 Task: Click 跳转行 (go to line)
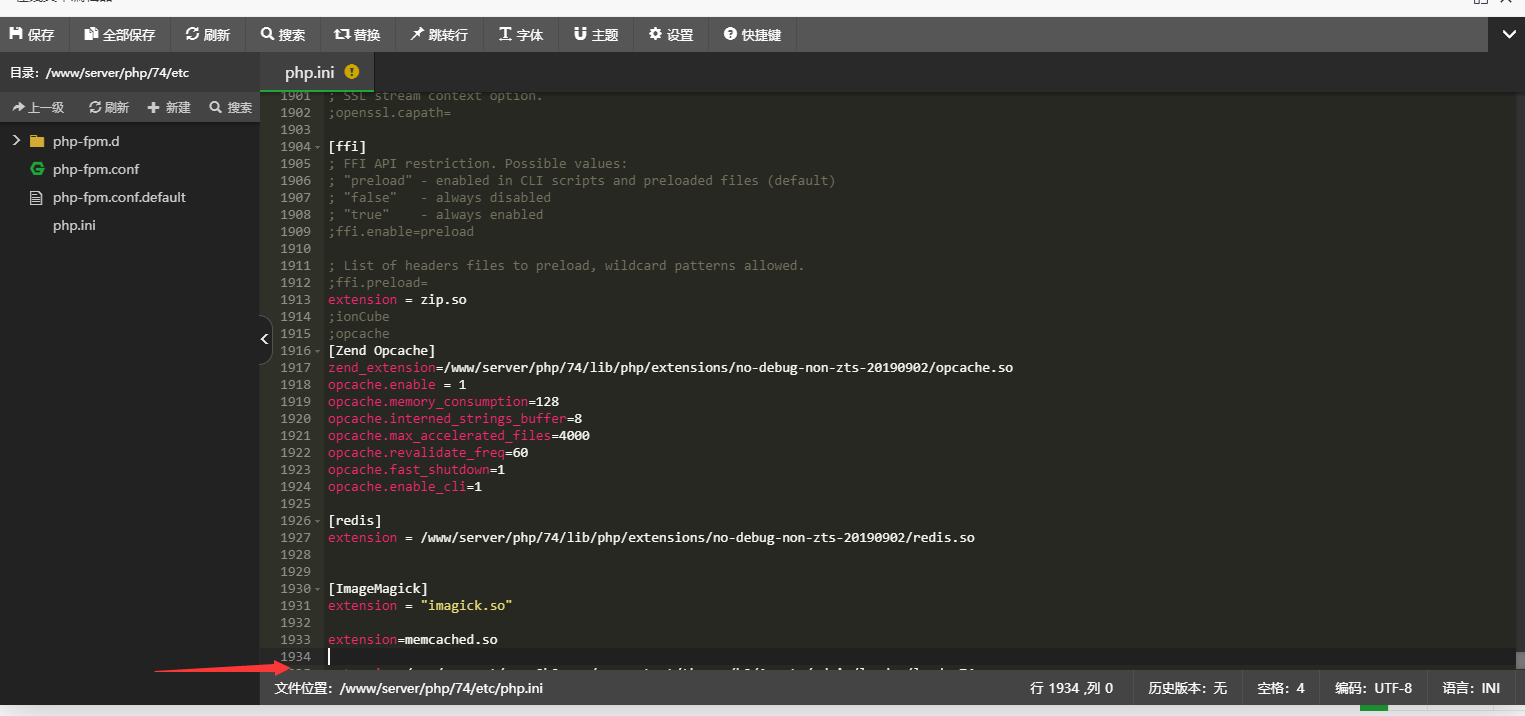pos(439,35)
